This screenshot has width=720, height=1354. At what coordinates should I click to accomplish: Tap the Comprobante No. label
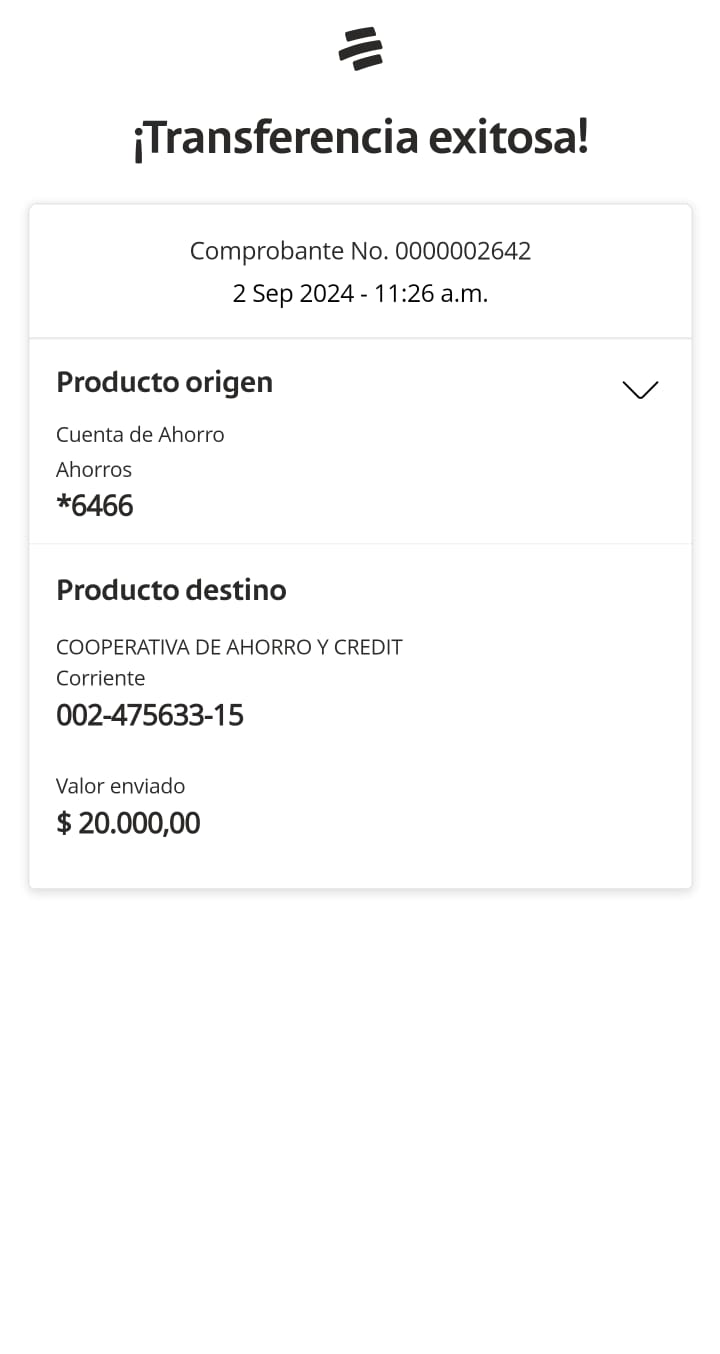289,251
